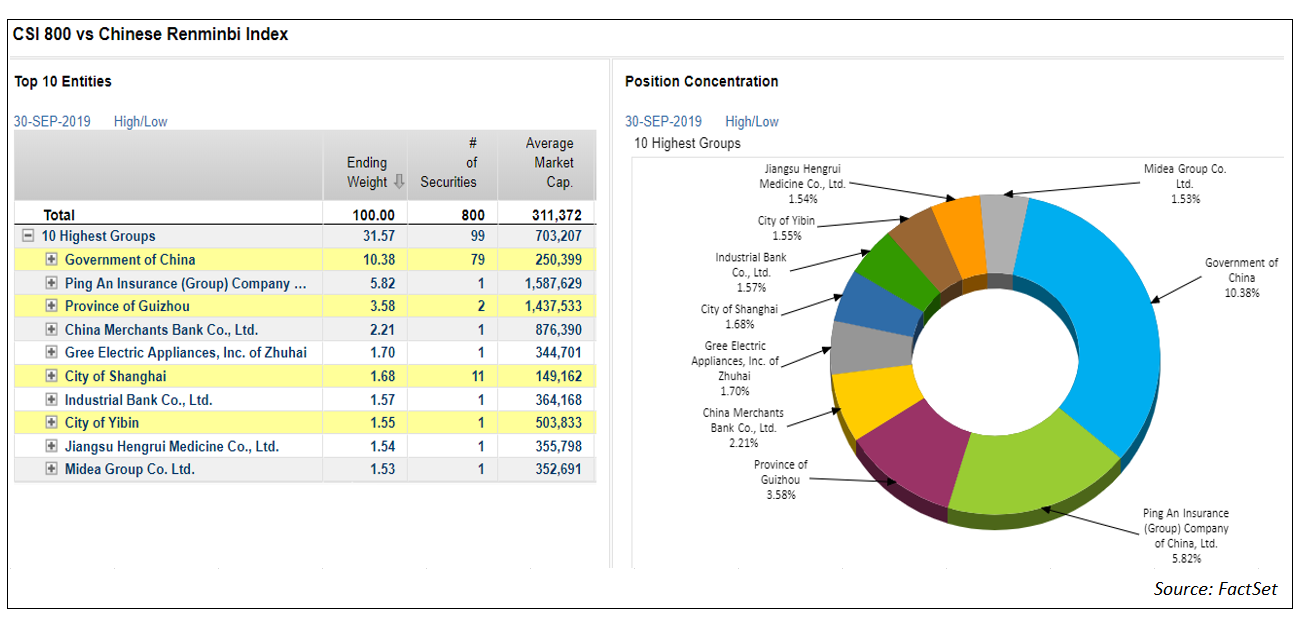Viewport: 1306px width, 619px height.
Task: Select the Average Market Cap. column header
Action: [549, 163]
